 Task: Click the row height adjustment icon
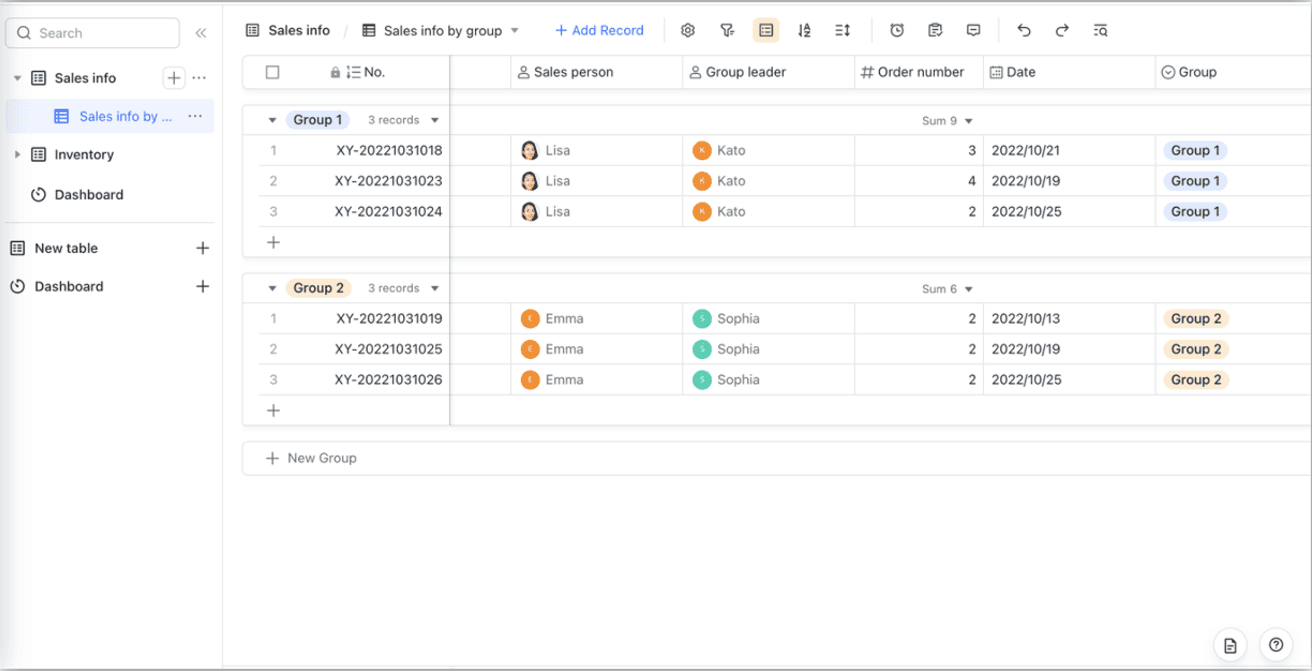(841, 30)
